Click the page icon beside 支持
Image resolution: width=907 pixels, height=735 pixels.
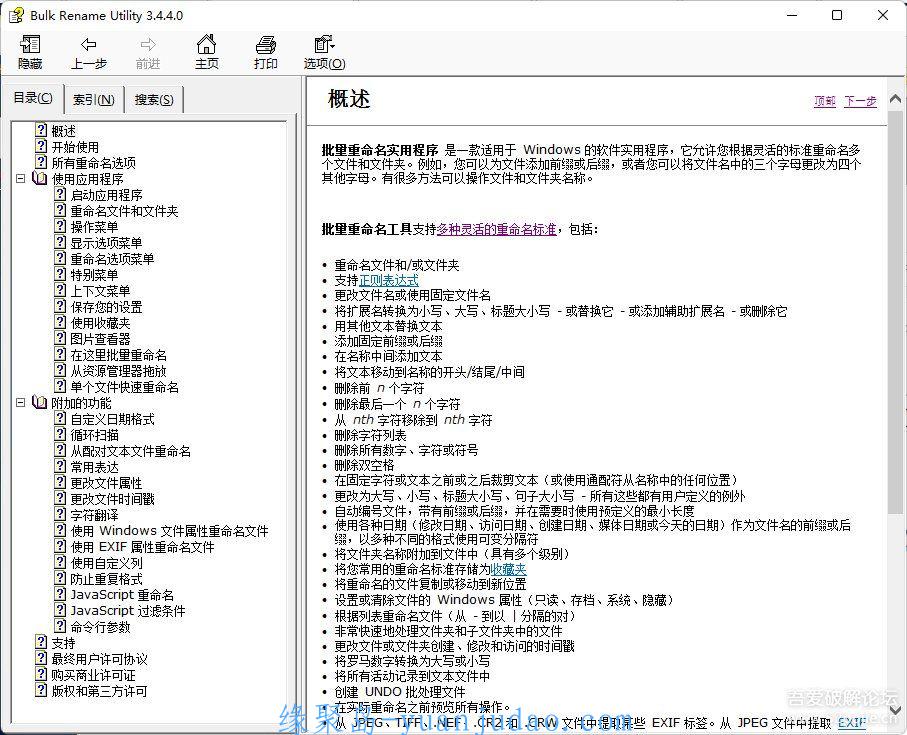[x=41, y=642]
